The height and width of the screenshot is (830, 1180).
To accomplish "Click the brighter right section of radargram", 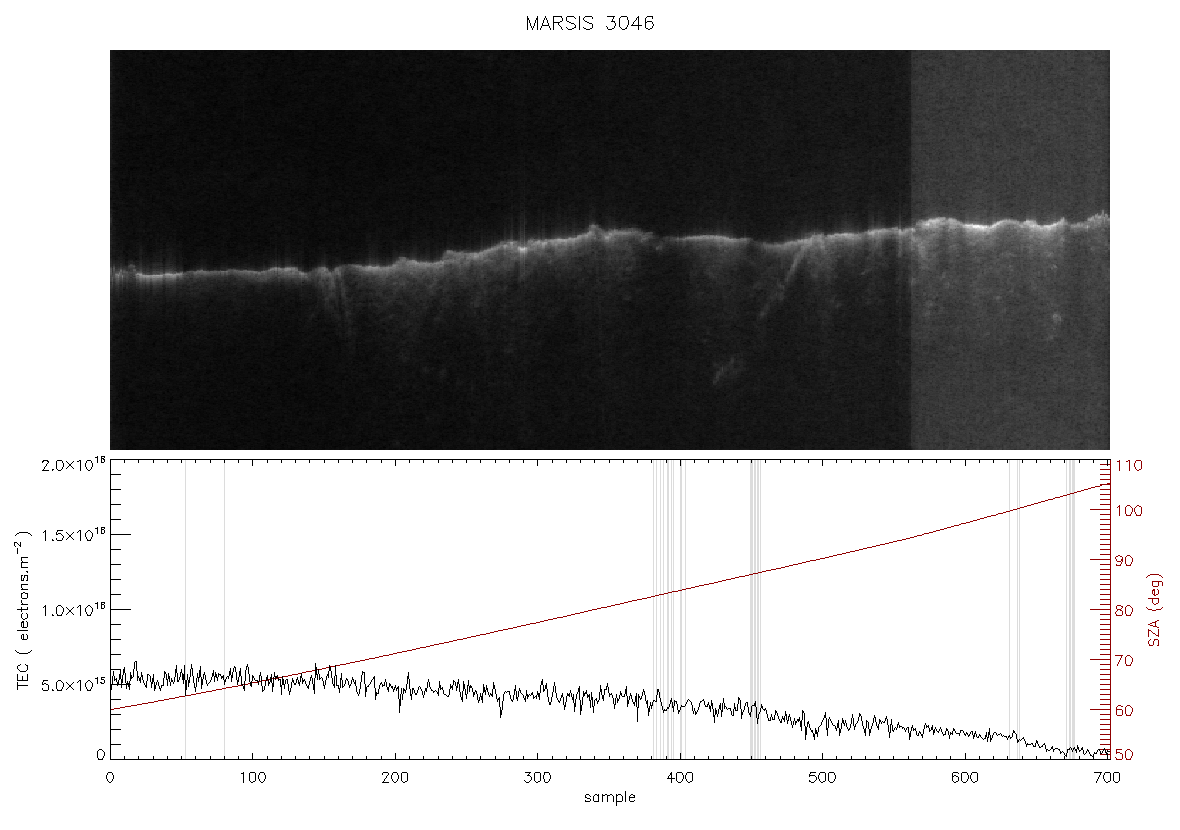I will pyautogui.click(x=1010, y=250).
